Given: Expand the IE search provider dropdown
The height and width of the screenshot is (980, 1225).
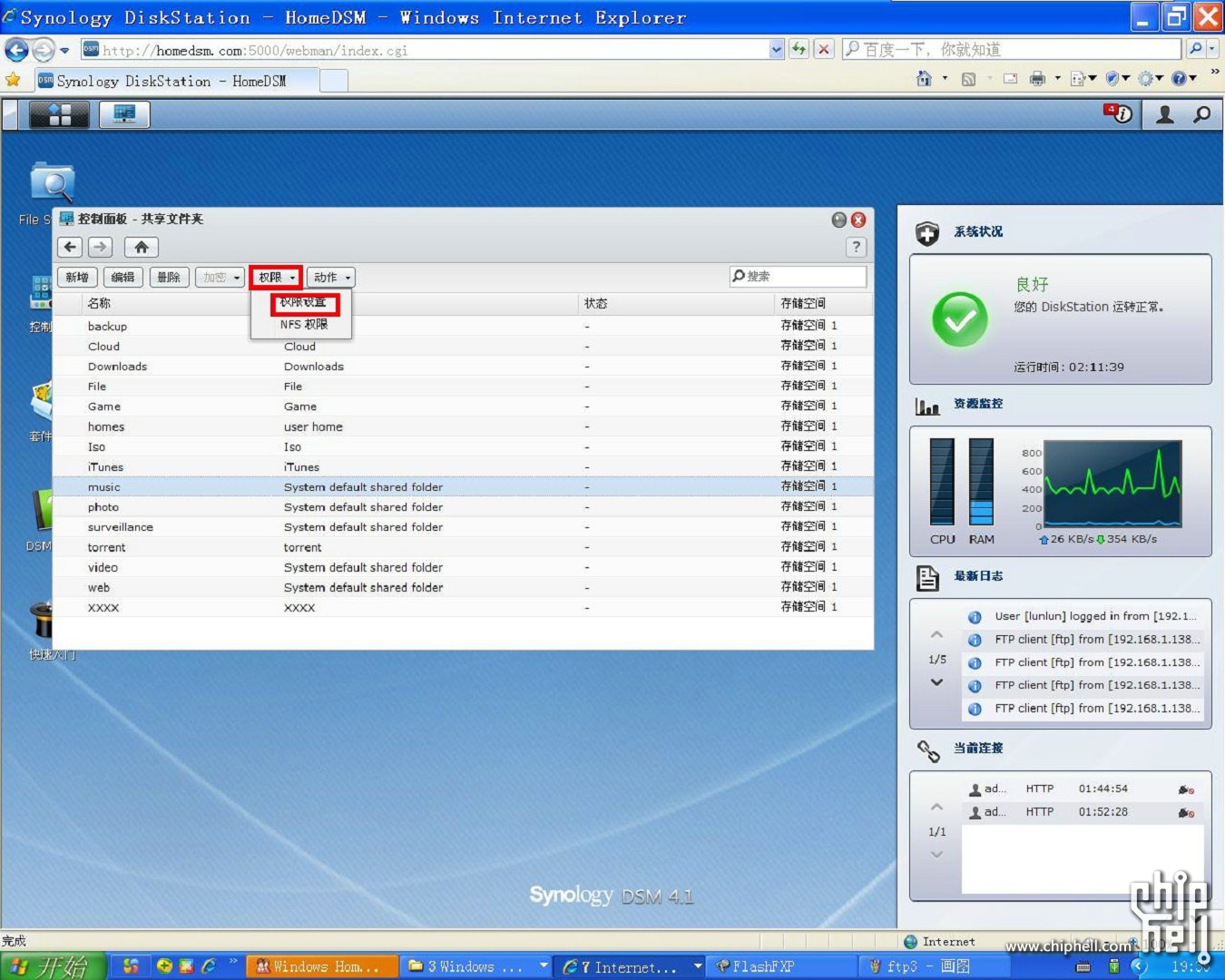Looking at the screenshot, I should (x=1211, y=49).
